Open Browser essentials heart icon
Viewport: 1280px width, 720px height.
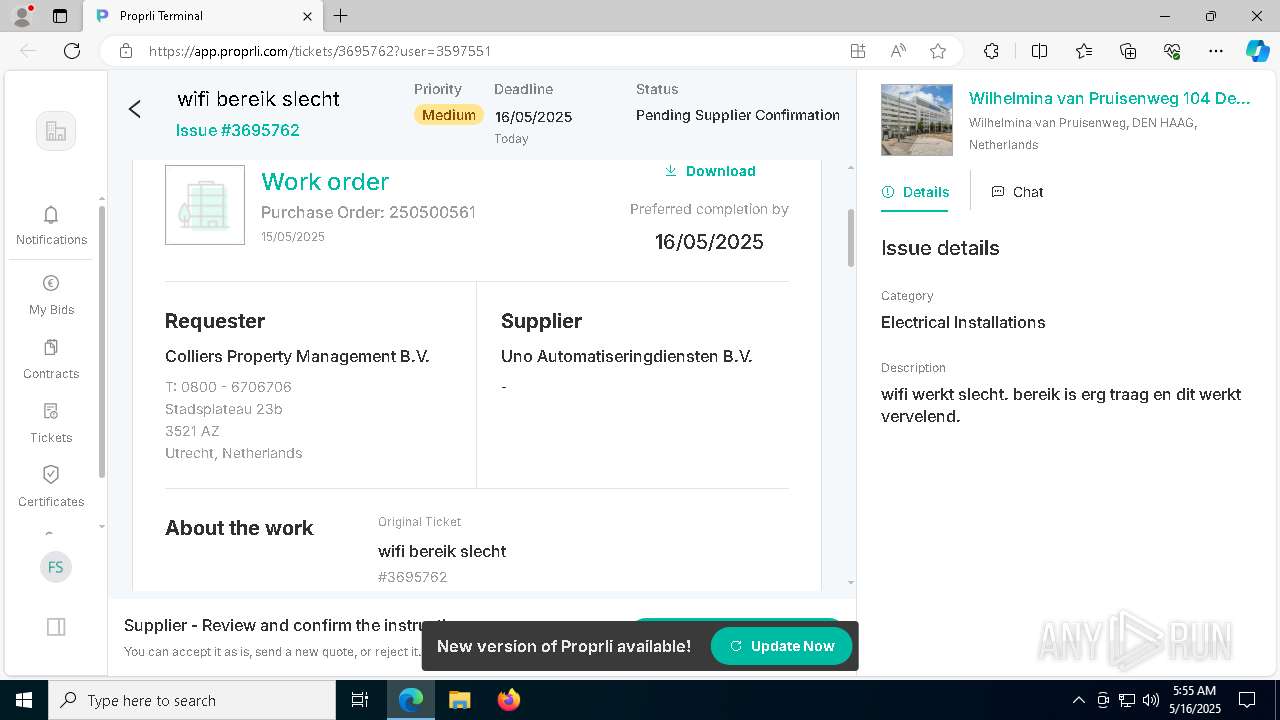coord(1172,51)
